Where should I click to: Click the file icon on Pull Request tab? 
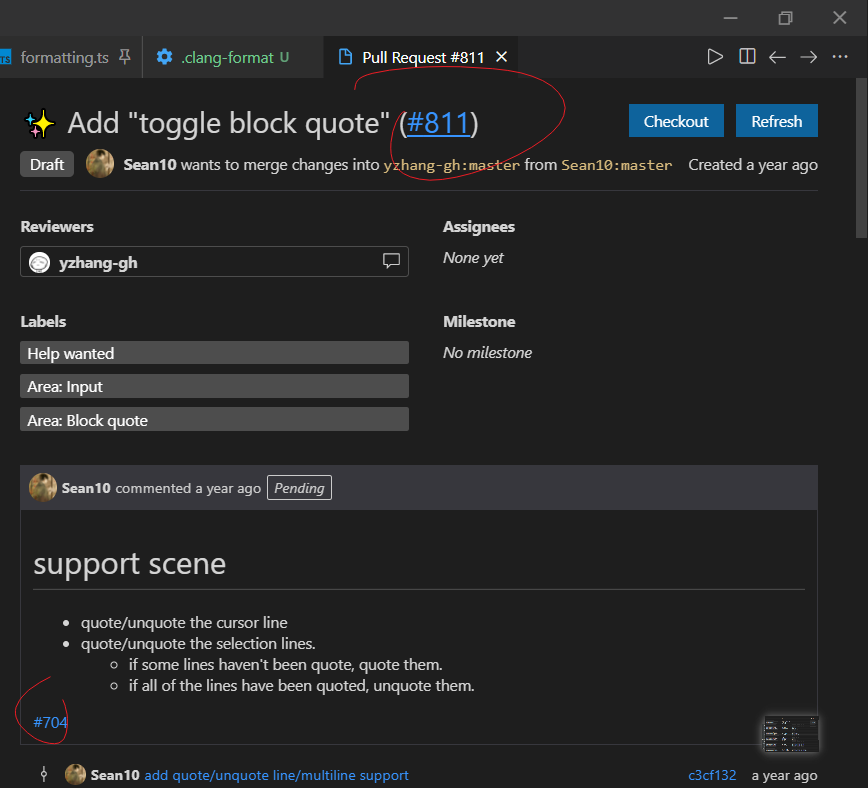pyautogui.click(x=345, y=57)
